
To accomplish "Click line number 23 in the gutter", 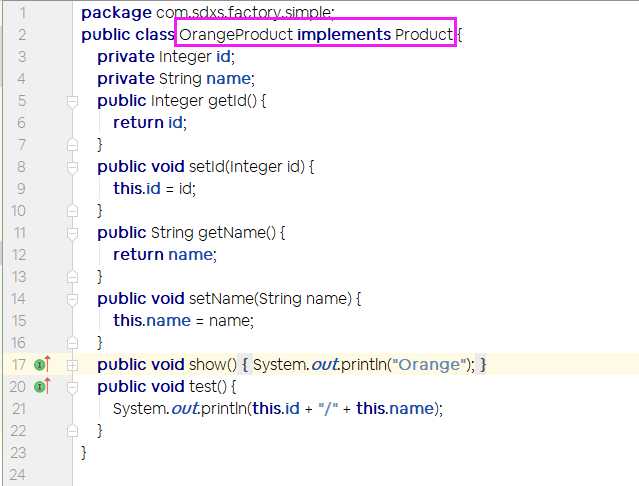I will coord(18,453).
